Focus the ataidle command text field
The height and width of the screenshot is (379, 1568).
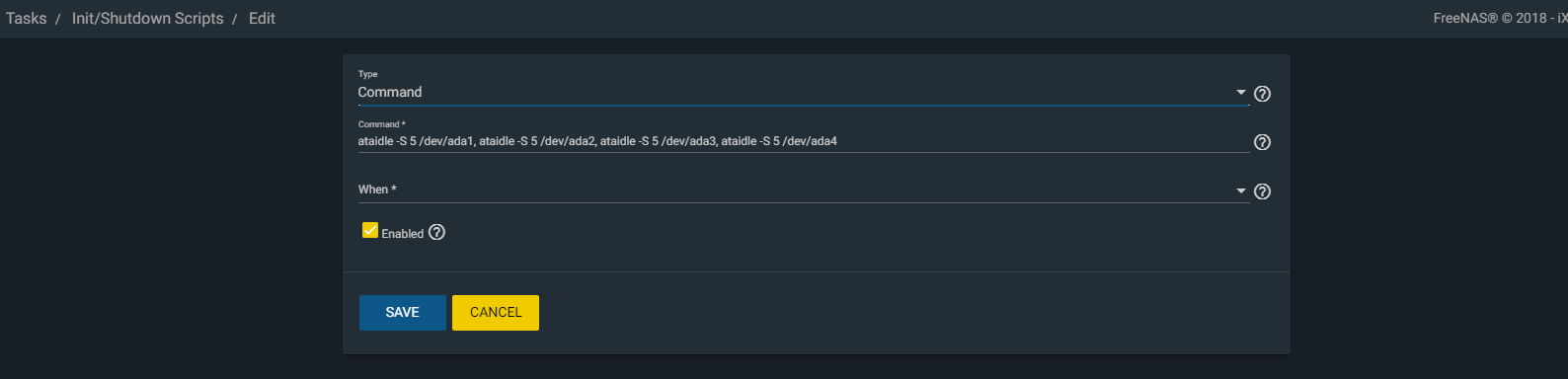[803, 141]
